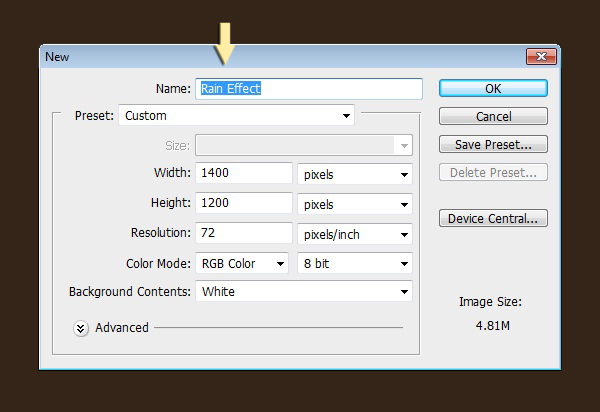600x412 pixels.
Task: Click the OK button
Action: pos(492,89)
